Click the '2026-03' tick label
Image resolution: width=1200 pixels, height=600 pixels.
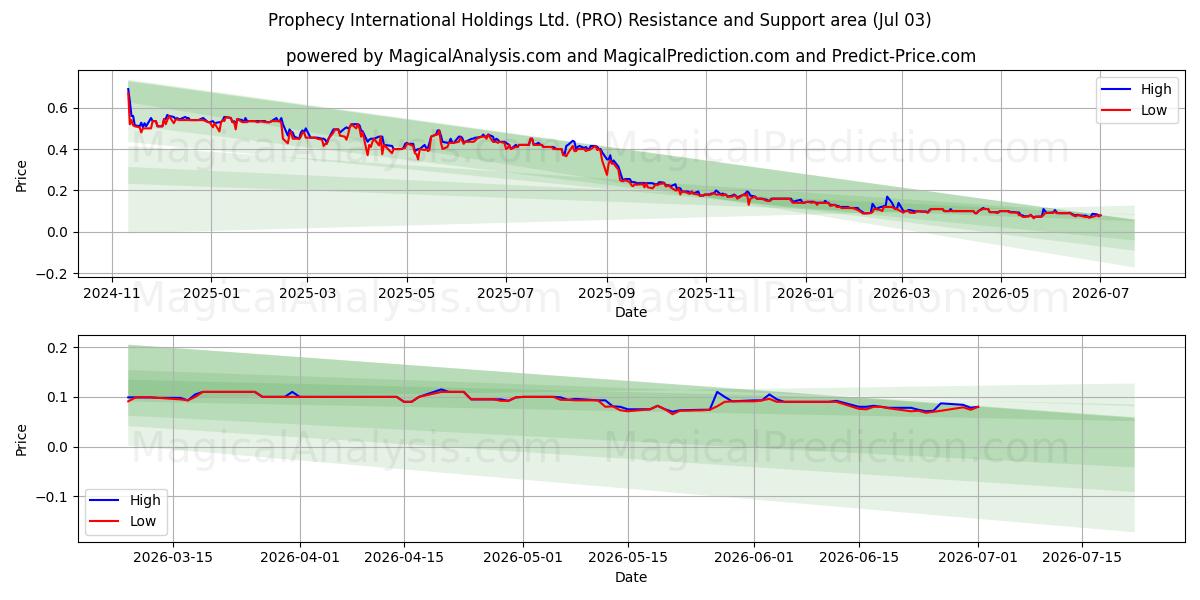click(902, 293)
